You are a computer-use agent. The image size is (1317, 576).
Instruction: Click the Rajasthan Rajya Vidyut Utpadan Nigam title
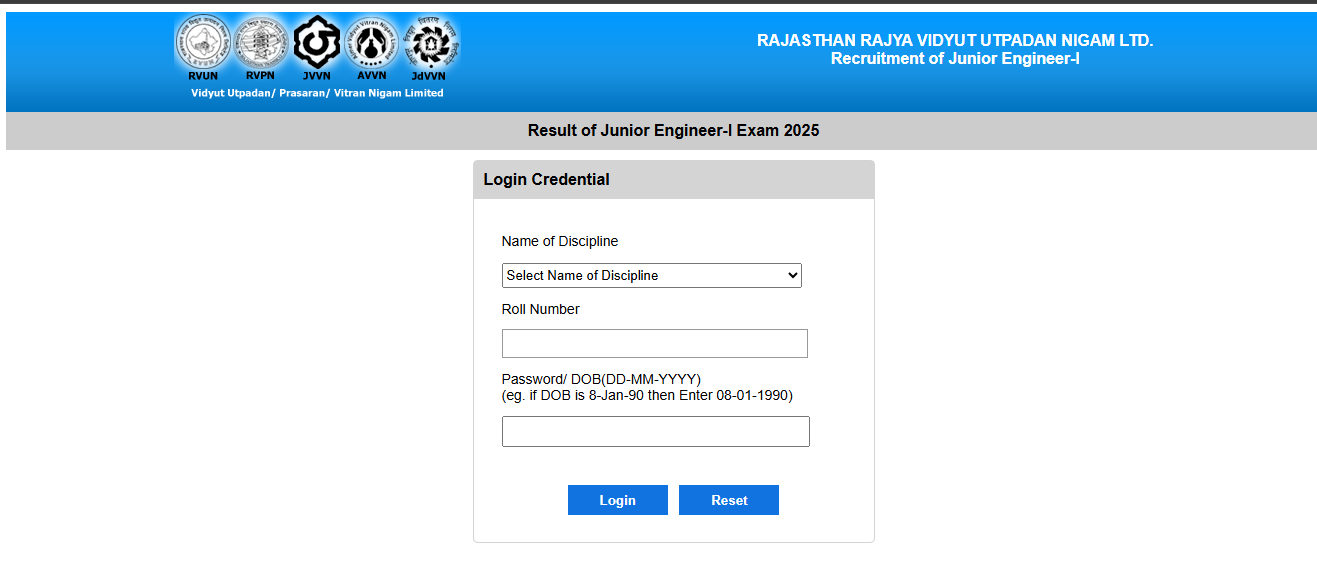coord(955,41)
